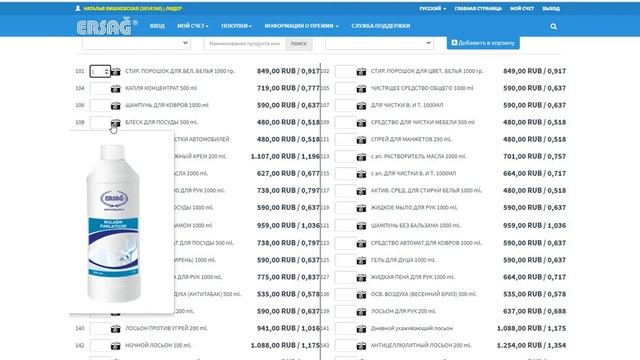The height and width of the screenshot is (360, 640).
Task: Open search via the magnifier icon
Action: click(x=553, y=27)
